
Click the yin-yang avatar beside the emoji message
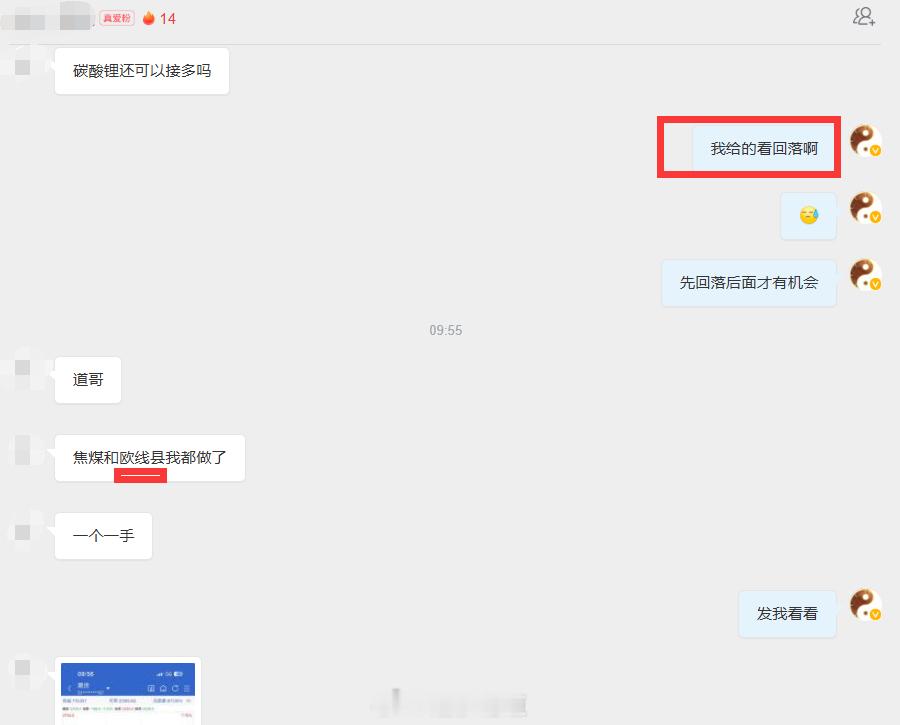click(866, 207)
